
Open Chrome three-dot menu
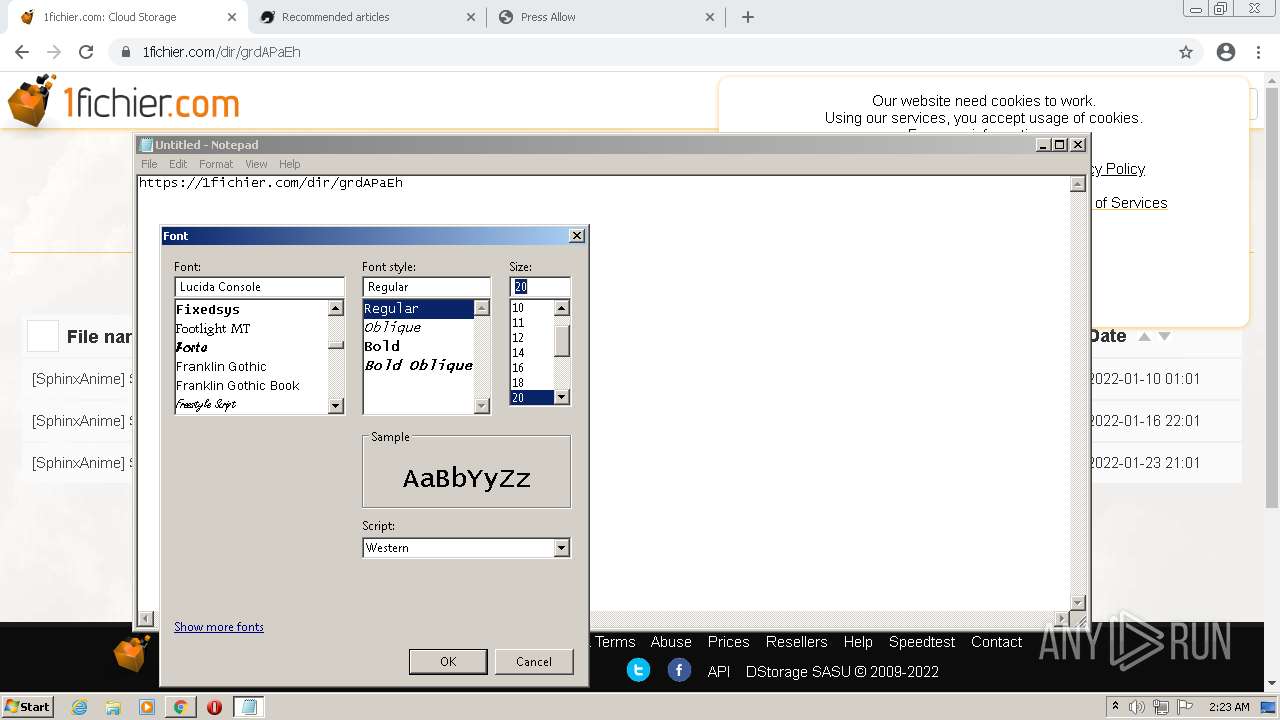[1258, 52]
